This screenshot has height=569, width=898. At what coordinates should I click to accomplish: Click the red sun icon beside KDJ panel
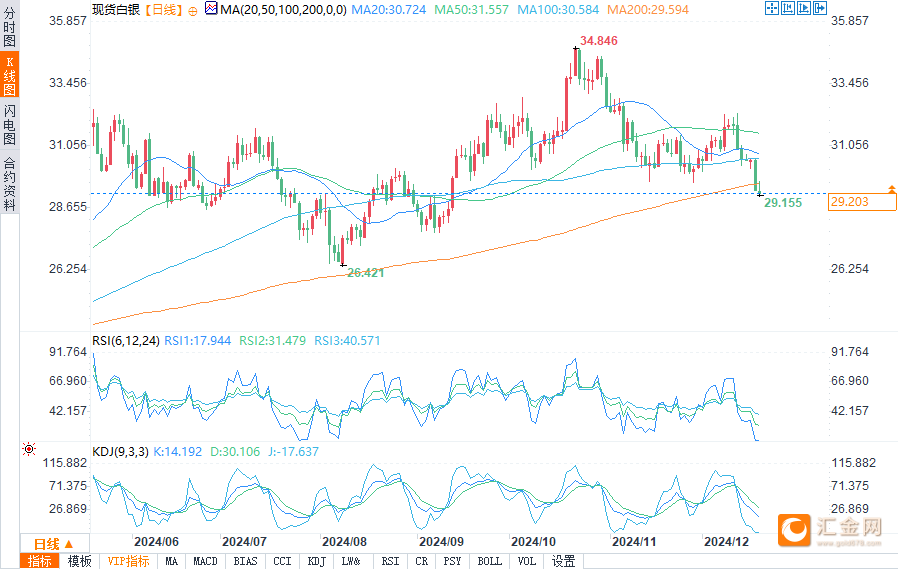point(29,449)
